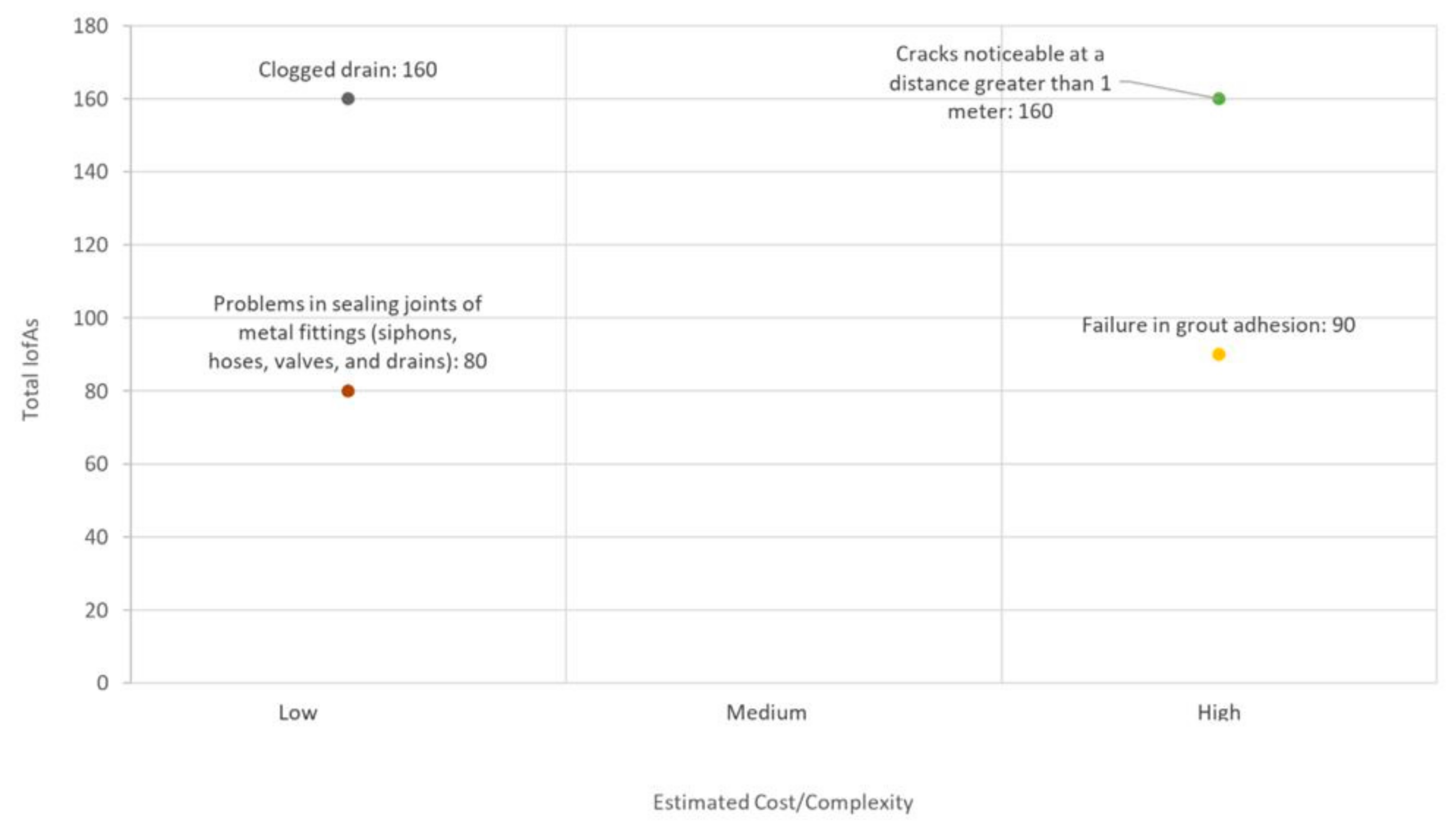Select the green cracks data point
This screenshot has width=1456, height=829.
(x=1218, y=99)
